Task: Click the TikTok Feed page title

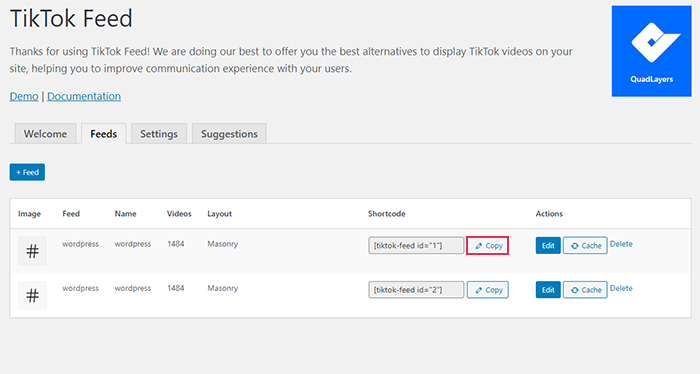Action: point(71,19)
